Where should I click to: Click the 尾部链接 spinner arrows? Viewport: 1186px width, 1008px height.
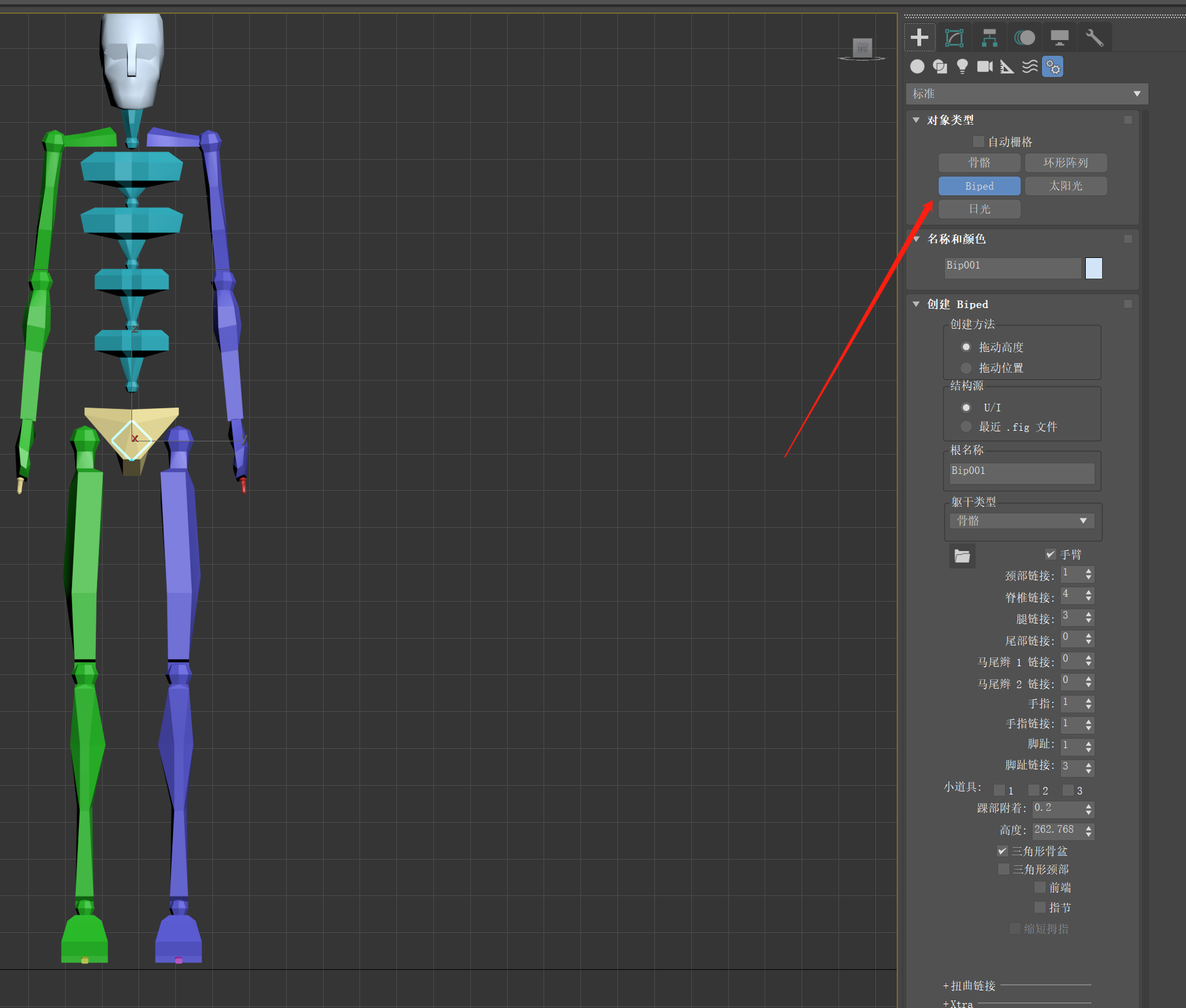(1089, 639)
